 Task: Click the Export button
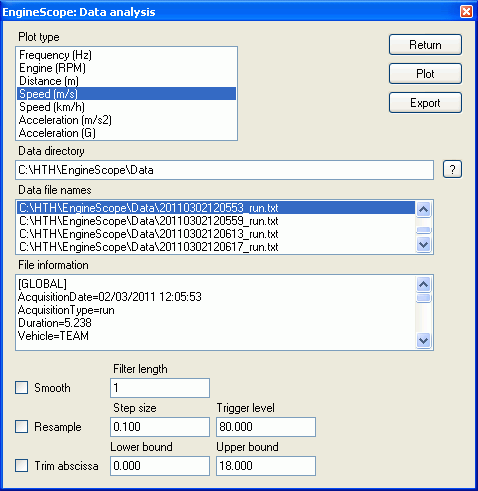(425, 103)
